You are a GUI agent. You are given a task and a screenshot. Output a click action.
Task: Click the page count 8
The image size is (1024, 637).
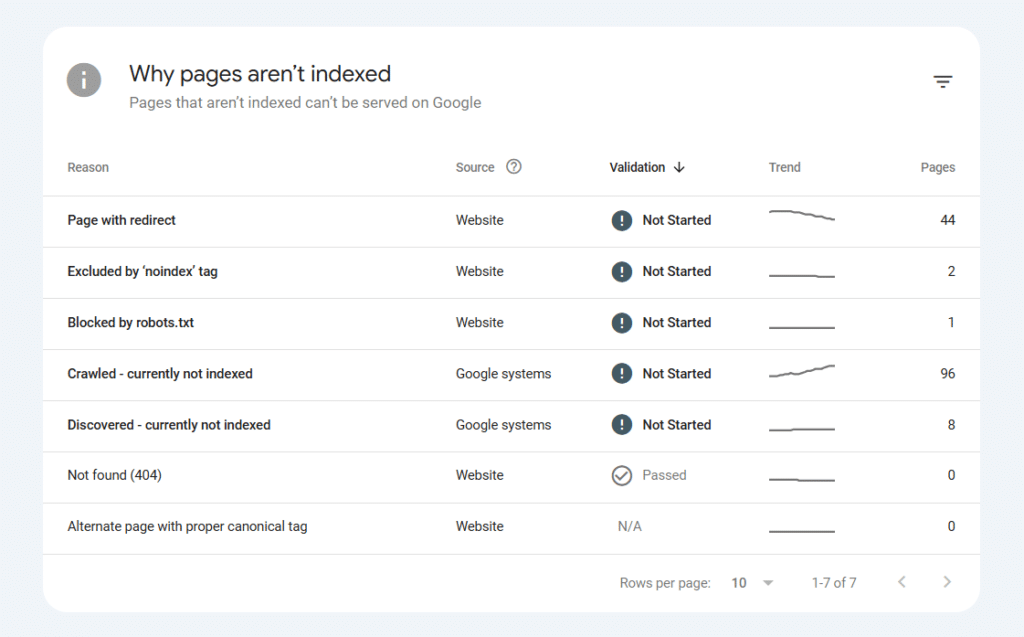[x=952, y=425]
